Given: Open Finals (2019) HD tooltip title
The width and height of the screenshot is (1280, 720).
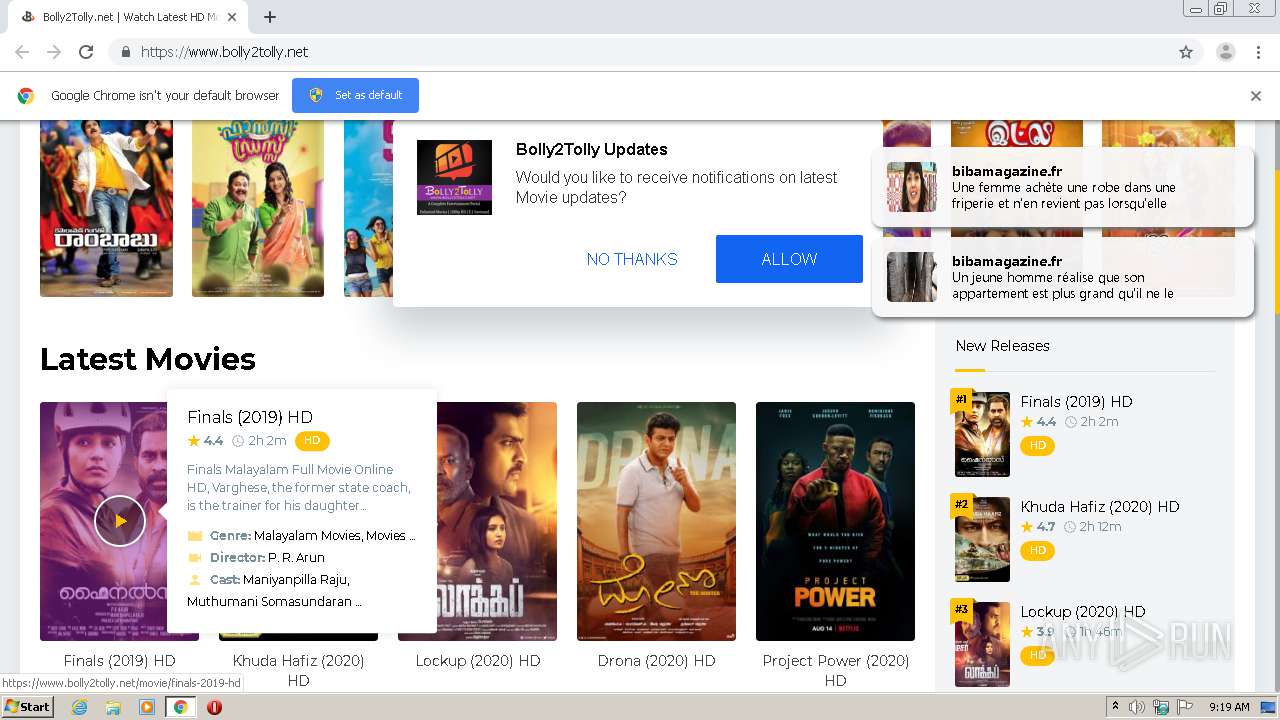Looking at the screenshot, I should (250, 417).
